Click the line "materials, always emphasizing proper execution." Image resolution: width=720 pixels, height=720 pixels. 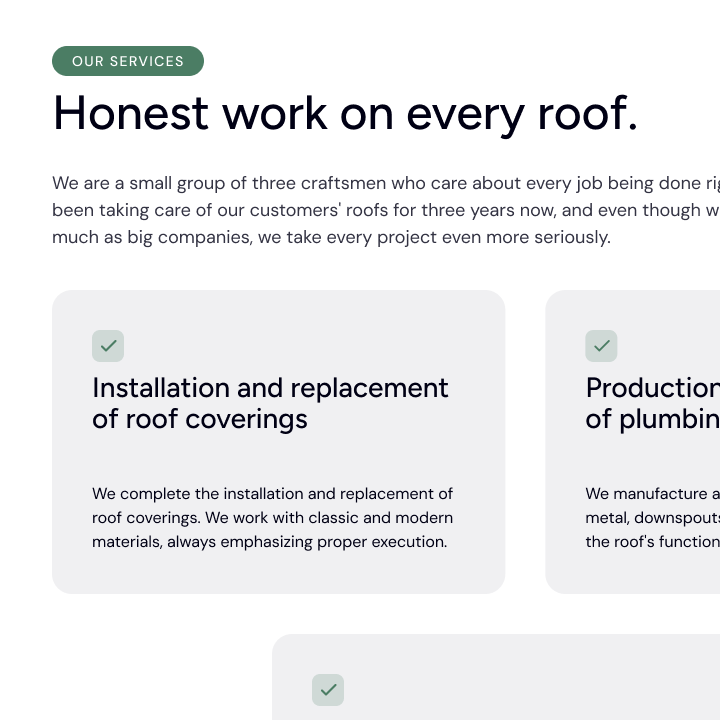coord(269,542)
